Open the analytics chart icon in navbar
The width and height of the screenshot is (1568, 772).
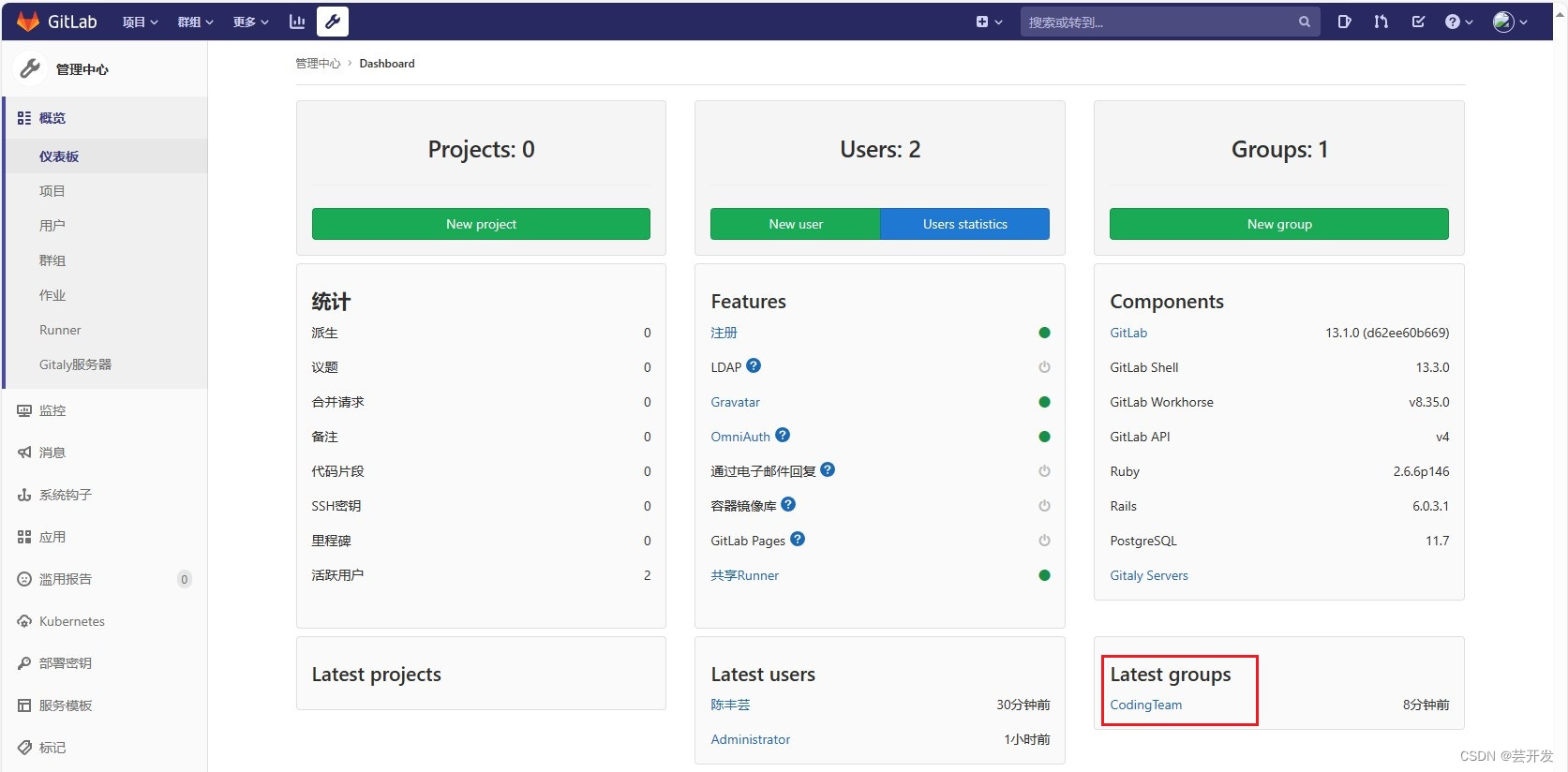point(297,22)
